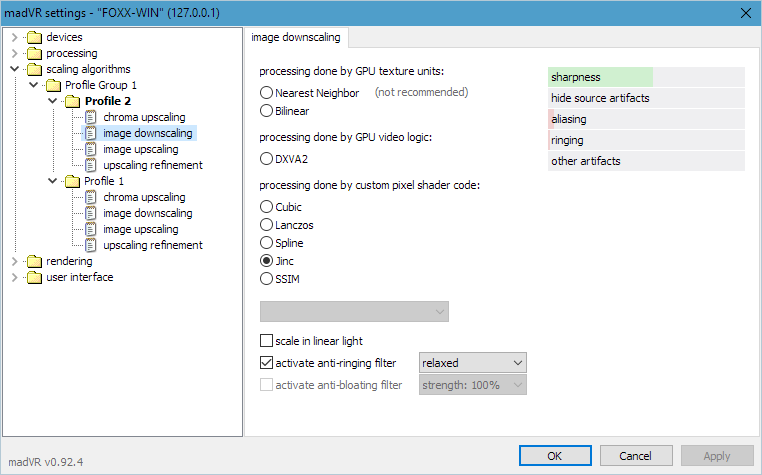
Task: Click the OK button
Action: coord(555,456)
